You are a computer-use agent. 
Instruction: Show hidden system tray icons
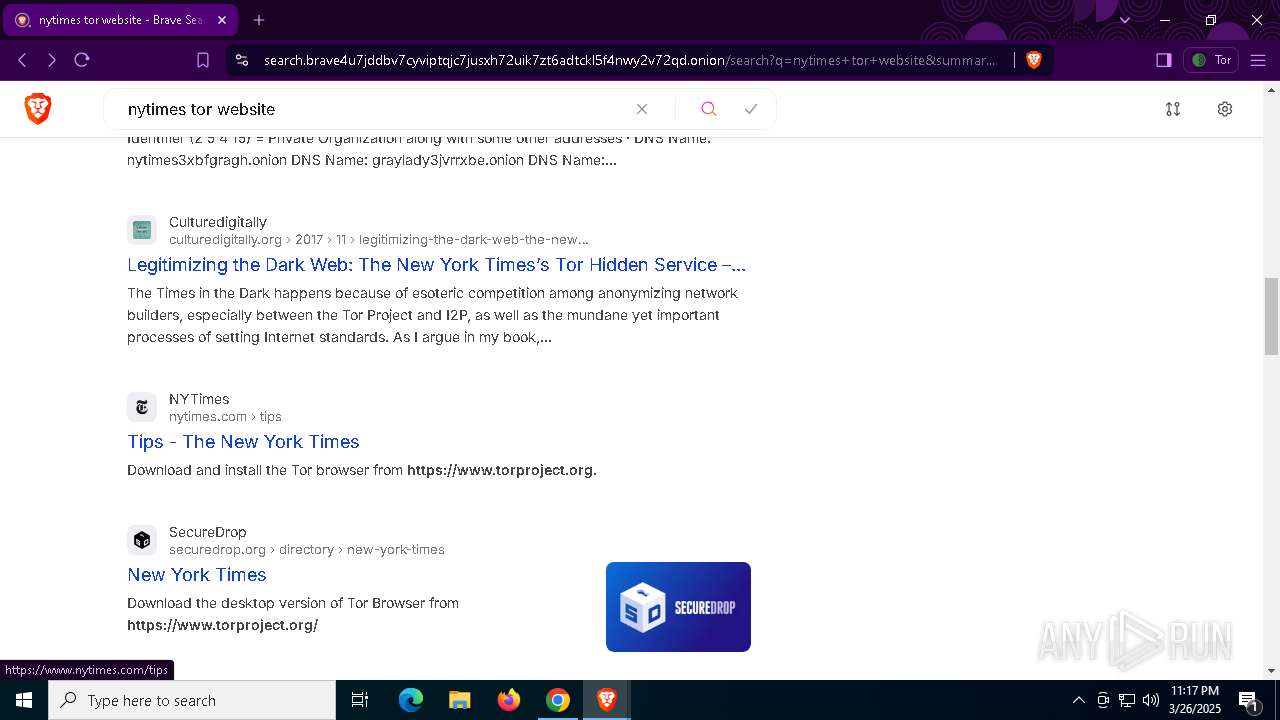click(1078, 700)
